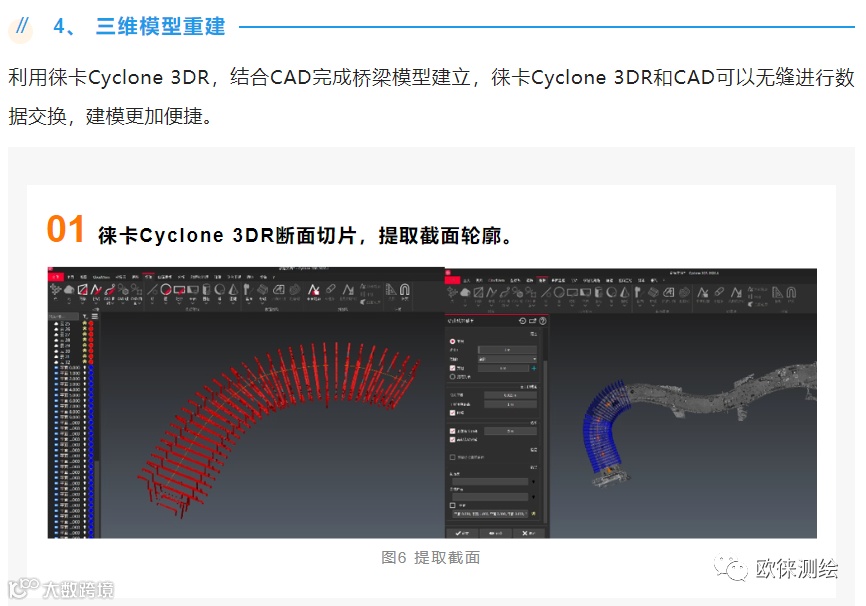Click the yellow star icon beside the bottom field
This screenshot has width=866, height=606.
(x=534, y=514)
